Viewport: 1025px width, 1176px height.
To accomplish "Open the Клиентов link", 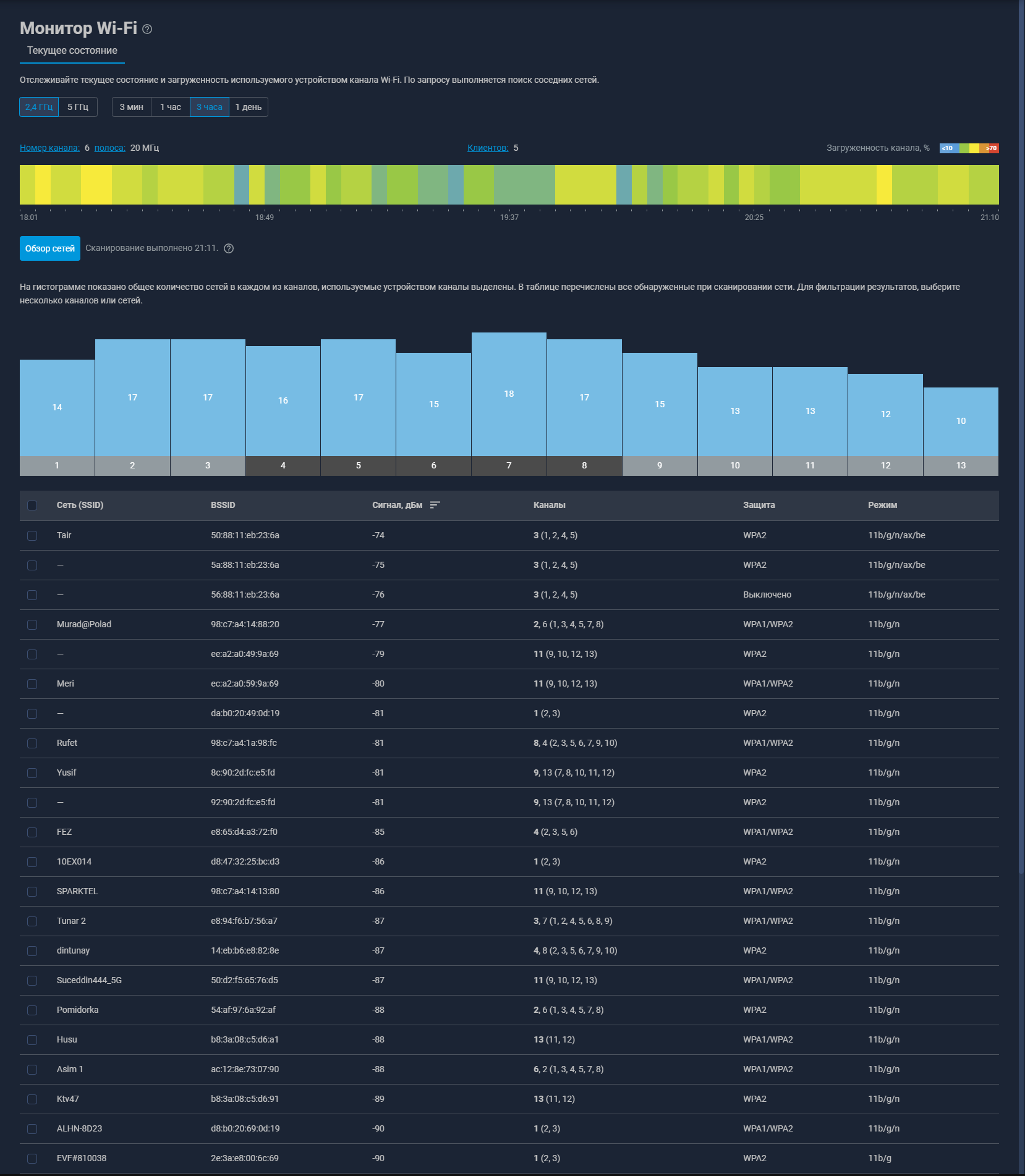I will (488, 148).
